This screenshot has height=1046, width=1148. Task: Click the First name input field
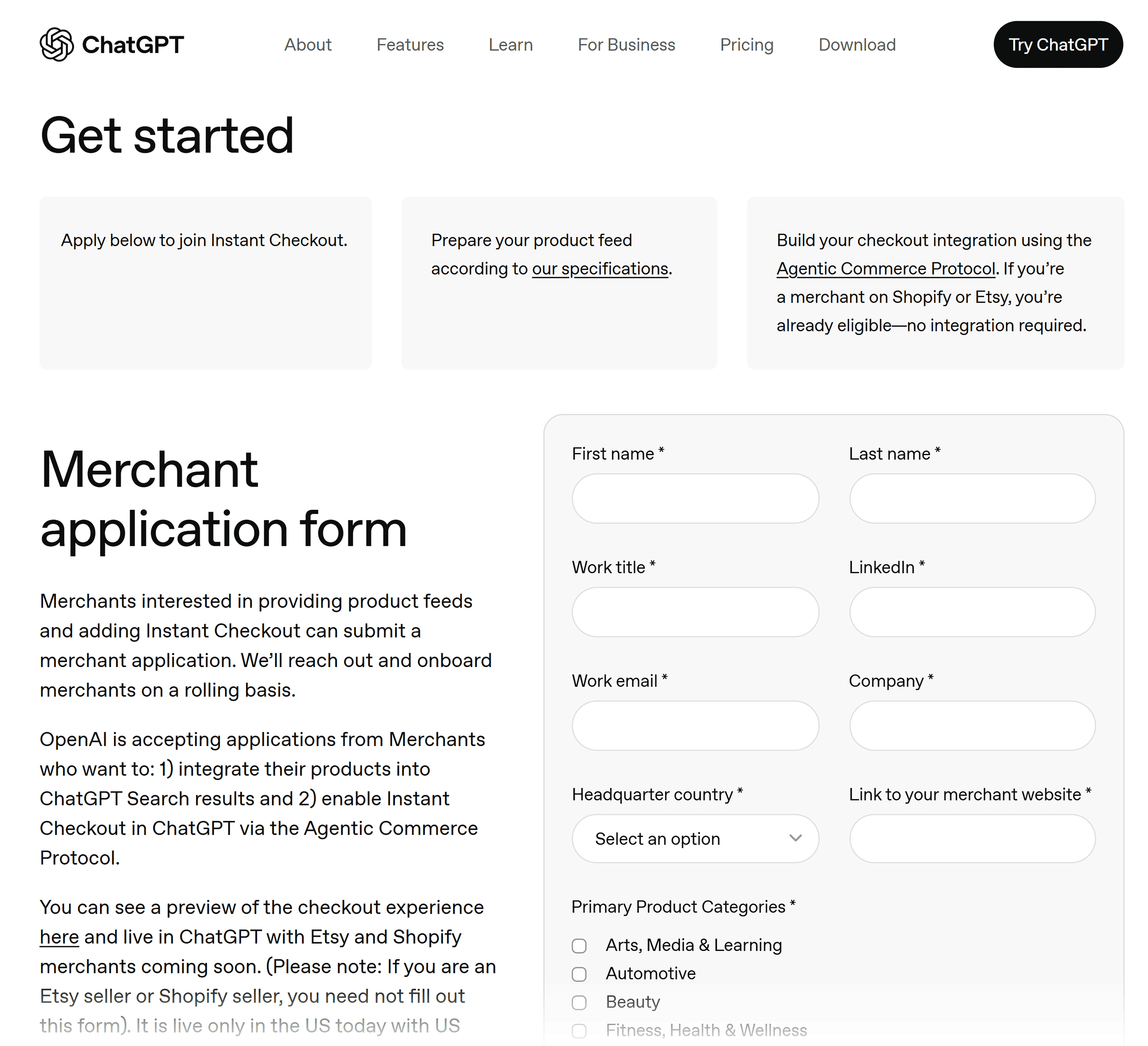695,498
